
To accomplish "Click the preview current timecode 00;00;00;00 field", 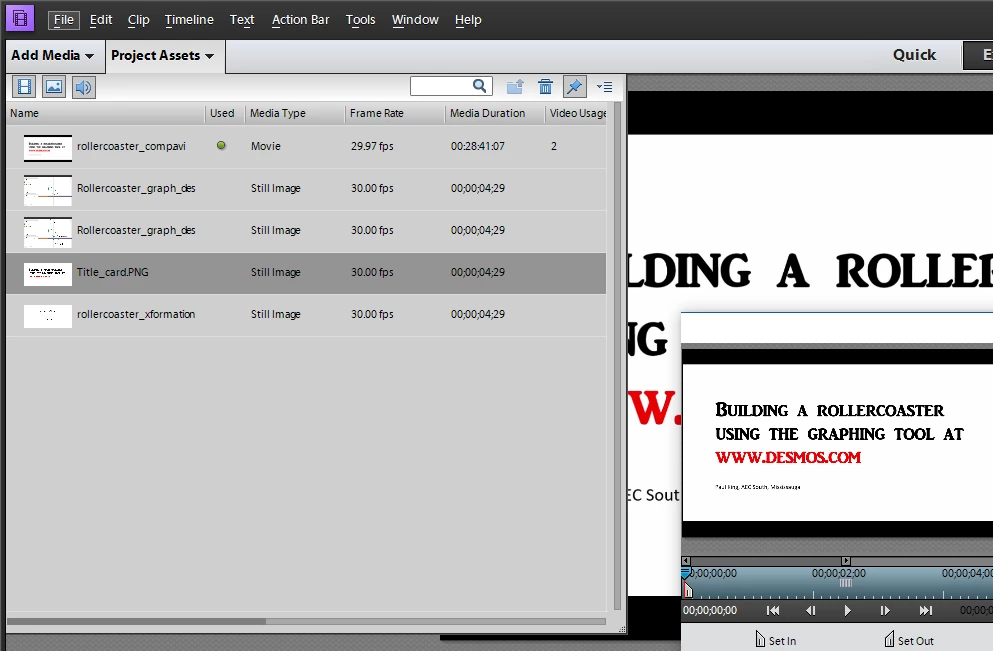I will (710, 610).
